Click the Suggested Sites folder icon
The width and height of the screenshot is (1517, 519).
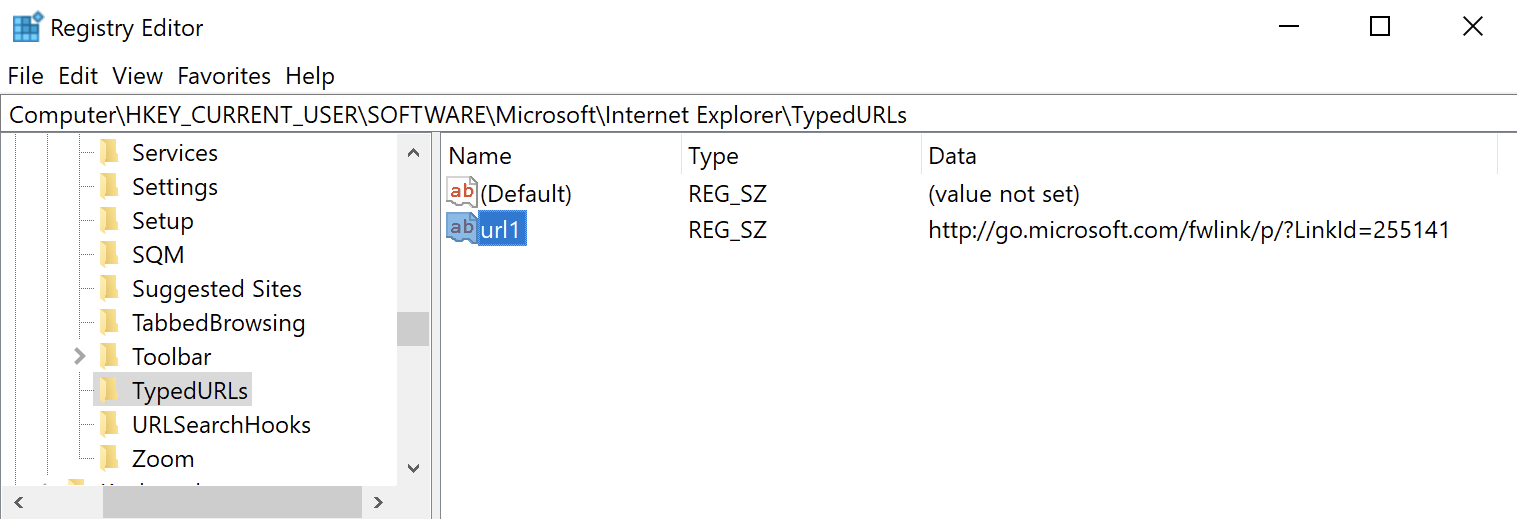pos(109,289)
